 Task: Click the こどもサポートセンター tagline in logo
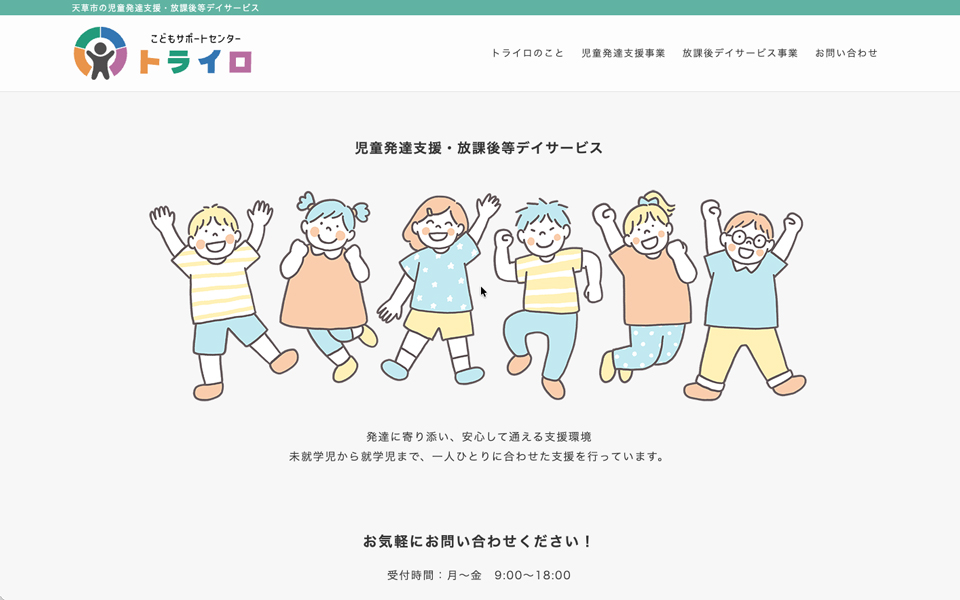[195, 39]
